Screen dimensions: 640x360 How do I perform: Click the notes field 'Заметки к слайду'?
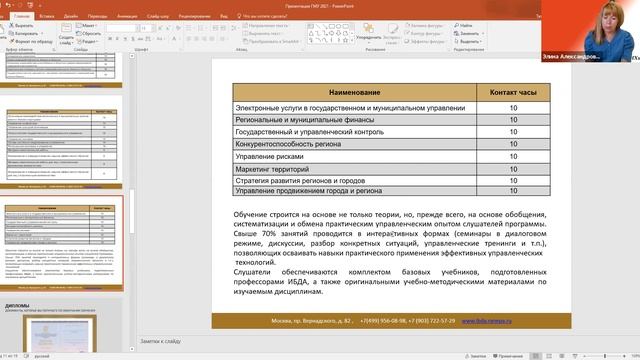click(160, 341)
